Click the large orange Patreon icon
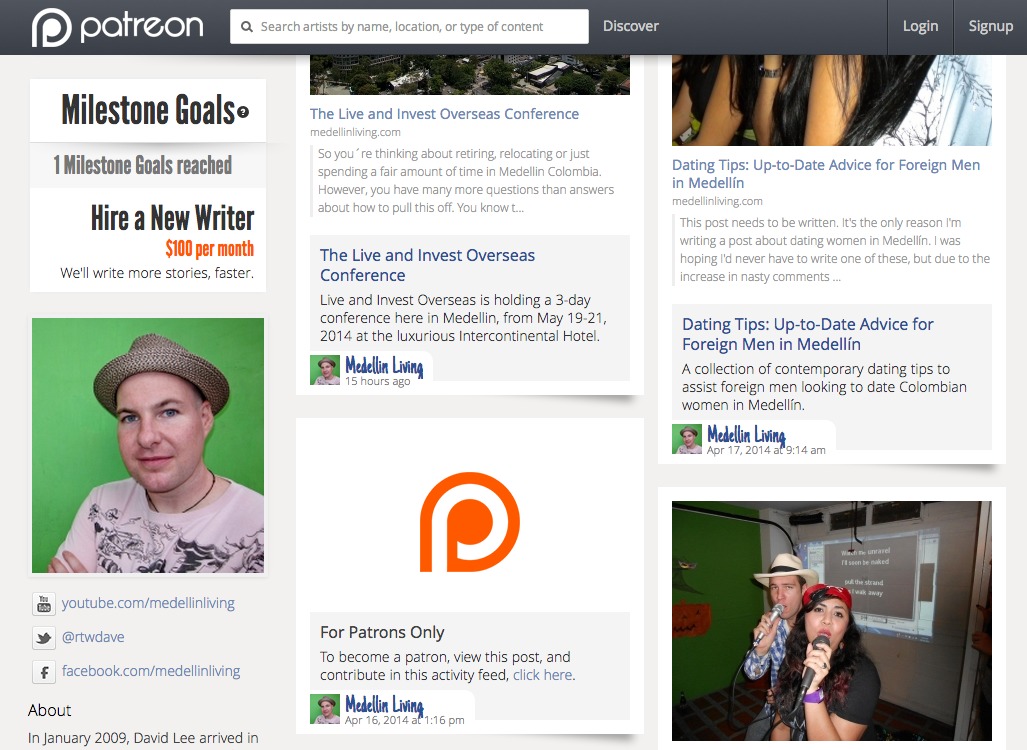Image resolution: width=1027 pixels, height=750 pixels. pos(470,521)
